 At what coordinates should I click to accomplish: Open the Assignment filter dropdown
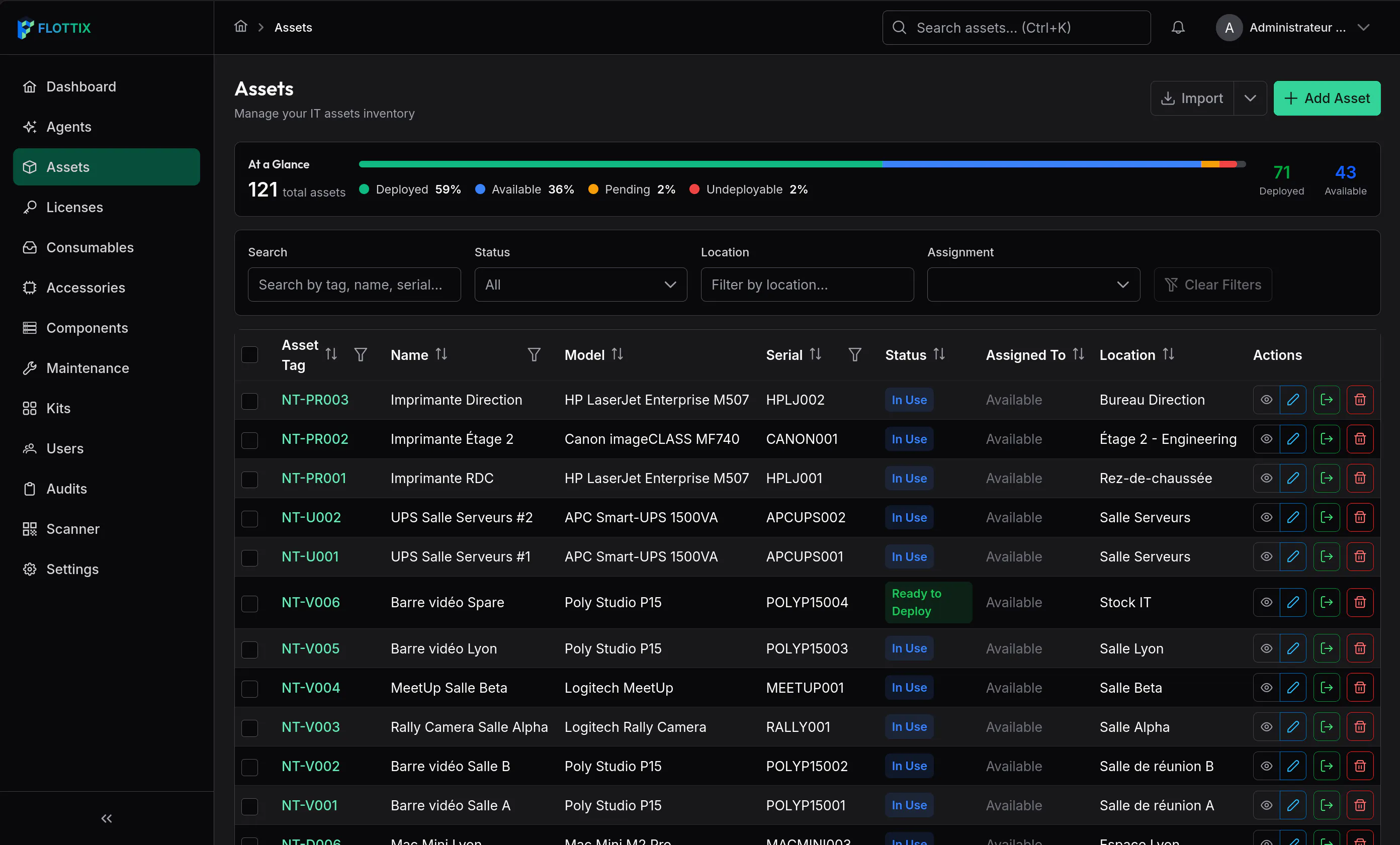[x=1033, y=285]
